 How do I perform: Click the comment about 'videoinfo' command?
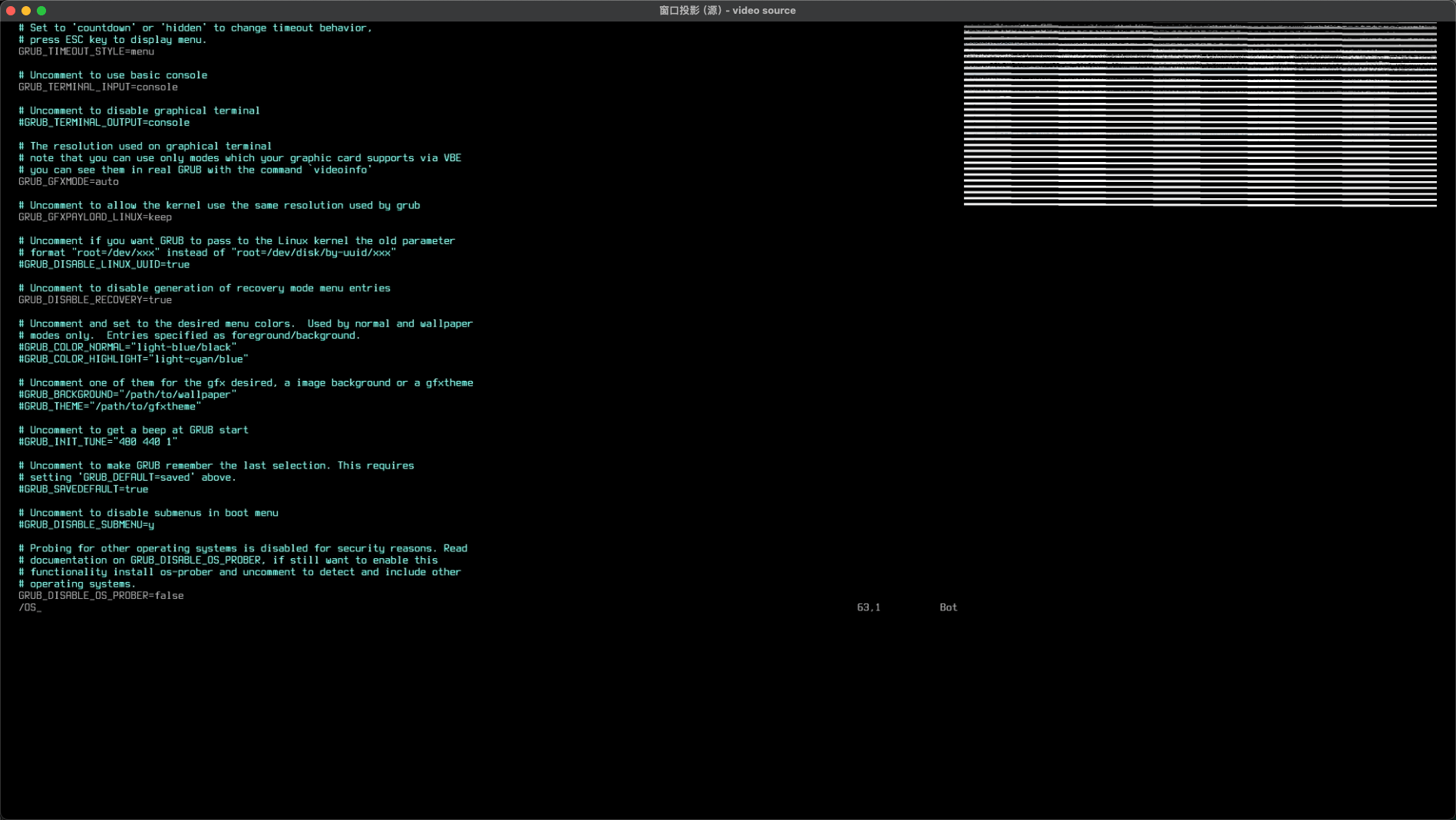coord(195,170)
